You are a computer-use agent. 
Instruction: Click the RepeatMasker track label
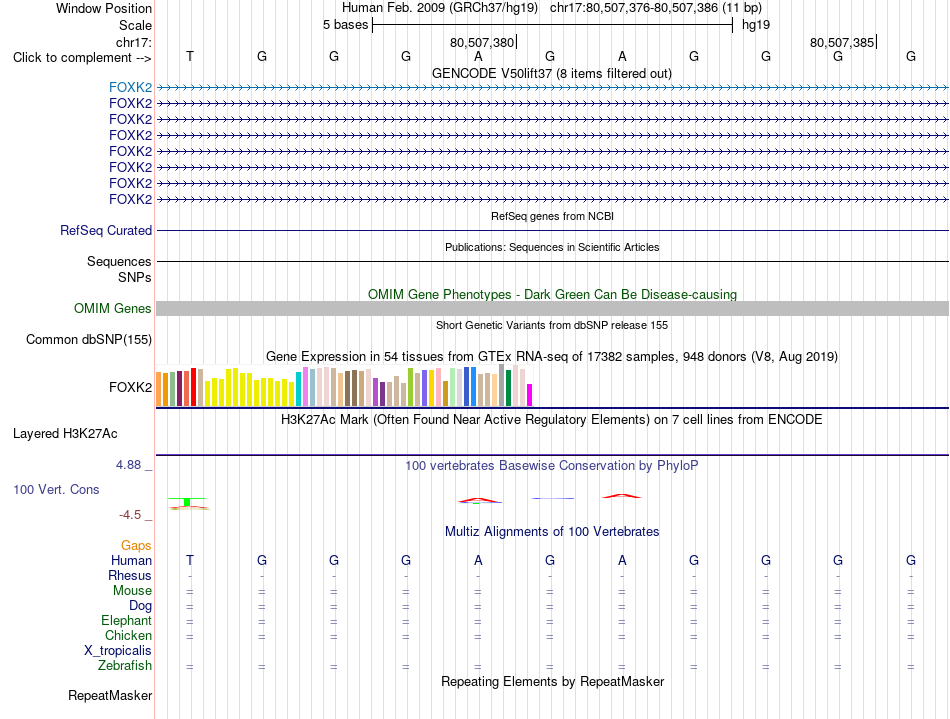[x=110, y=695]
